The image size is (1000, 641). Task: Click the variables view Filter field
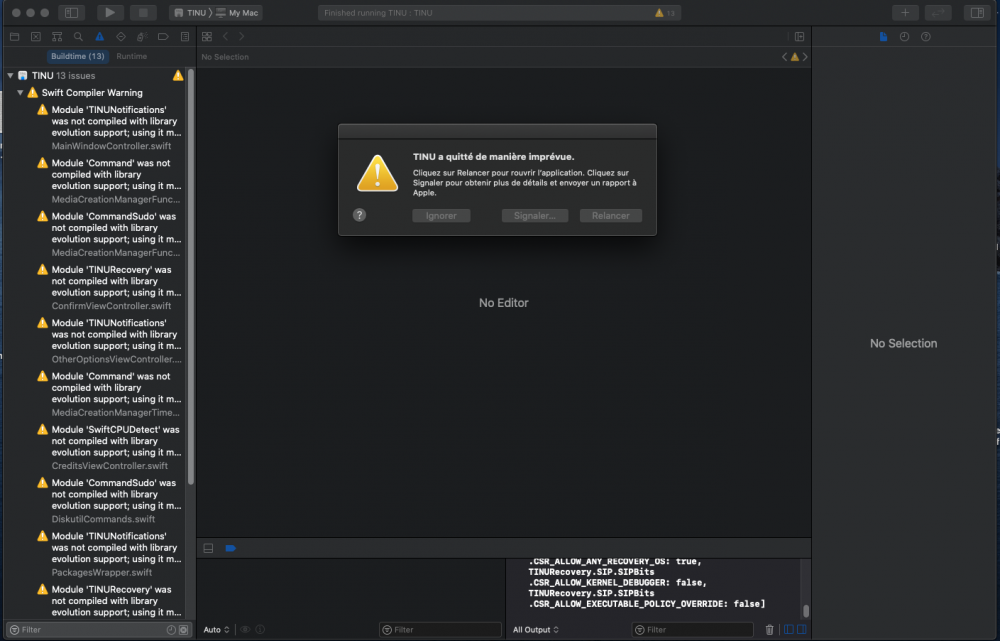(x=440, y=630)
